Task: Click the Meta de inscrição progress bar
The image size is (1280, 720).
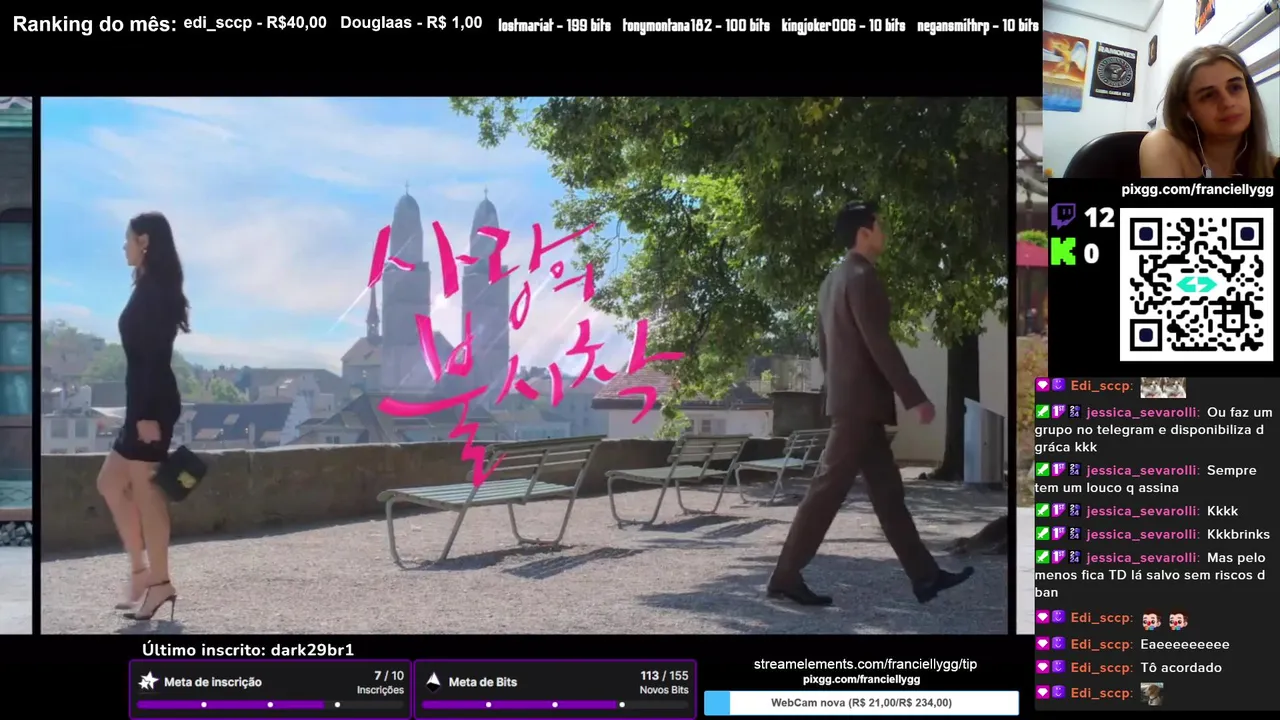Action: tap(270, 705)
